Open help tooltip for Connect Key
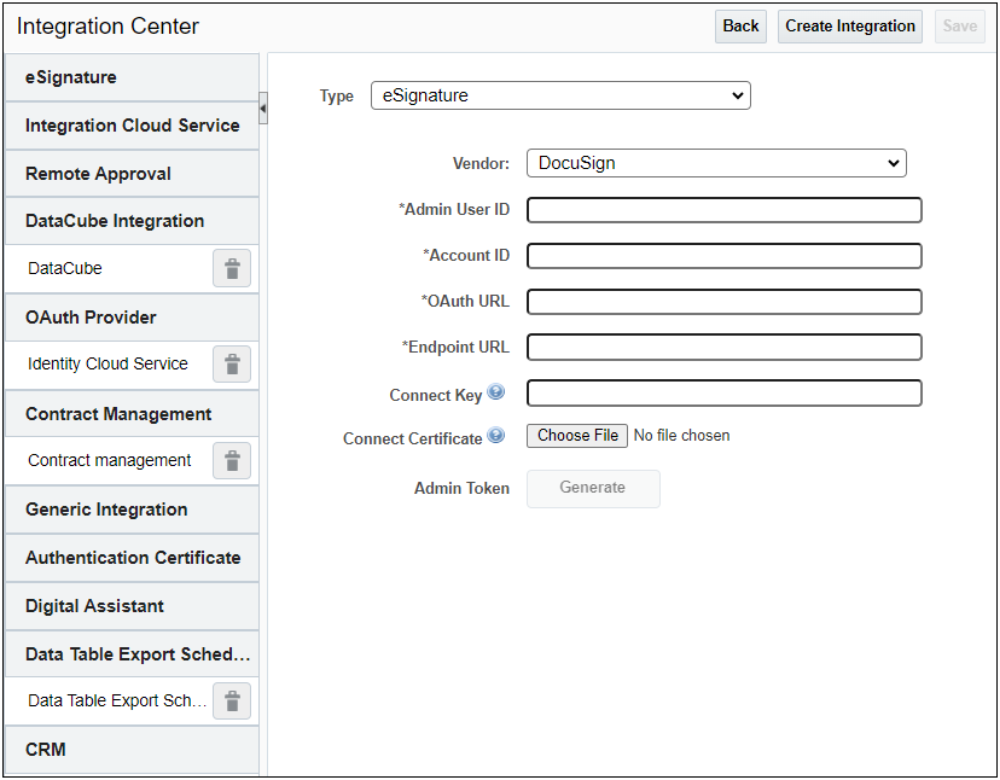This screenshot has height=780, width=1000. tap(494, 392)
